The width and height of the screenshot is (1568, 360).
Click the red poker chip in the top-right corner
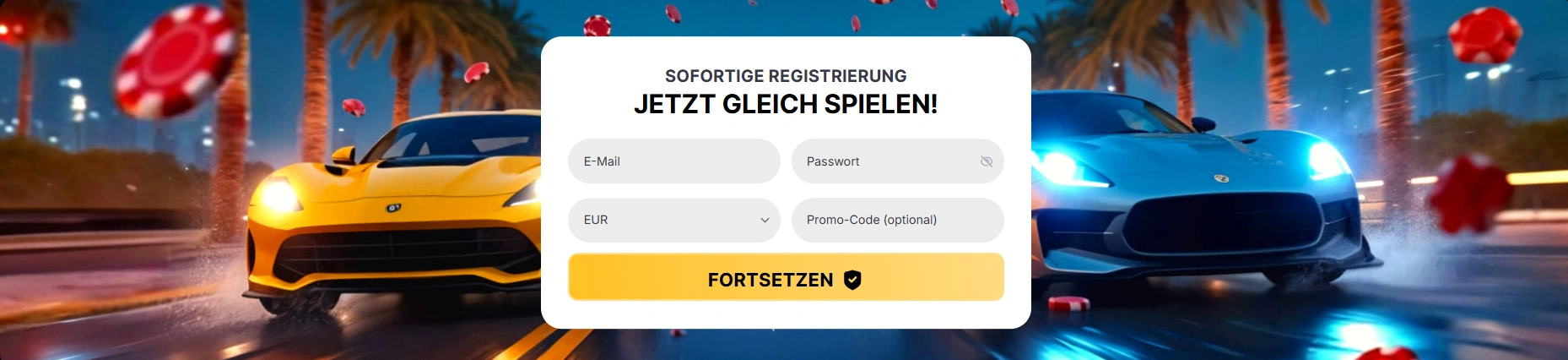(x=1484, y=35)
